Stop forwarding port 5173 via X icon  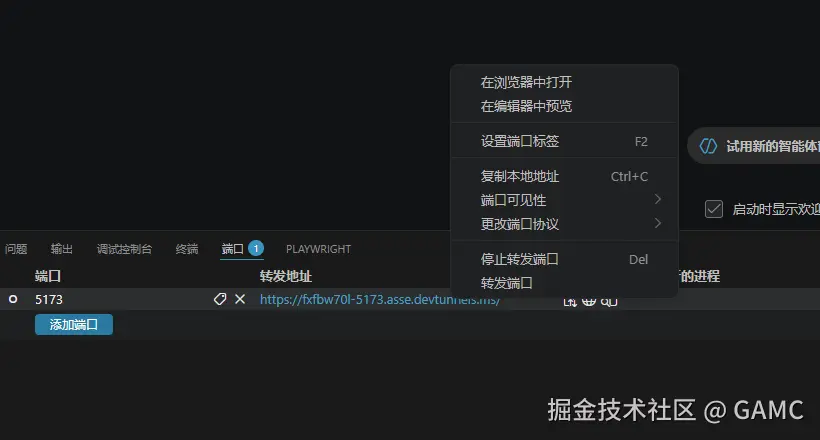tap(240, 299)
